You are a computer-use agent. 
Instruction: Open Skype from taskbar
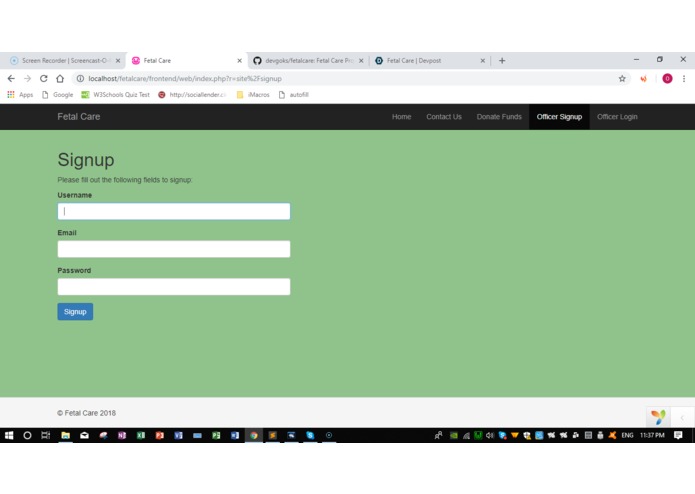pyautogui.click(x=310, y=436)
